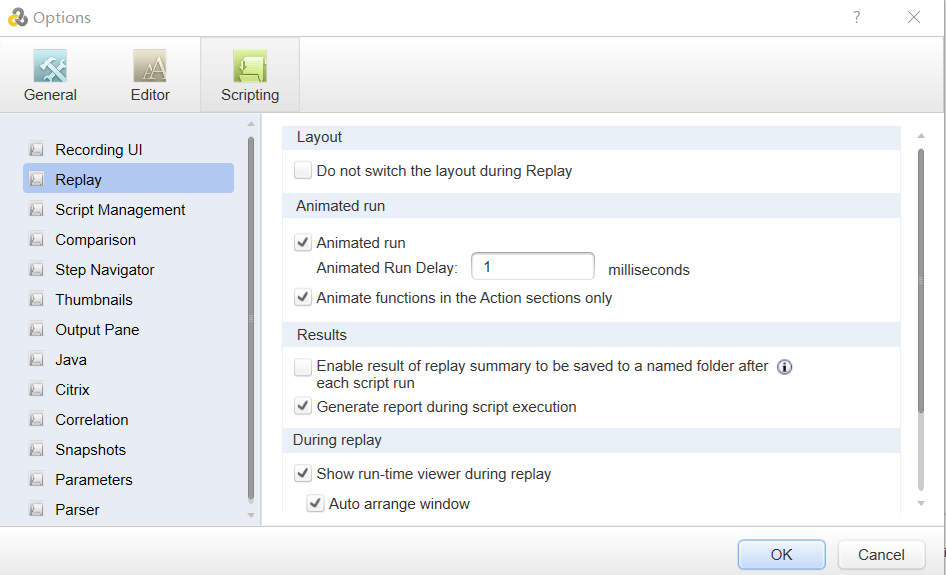
Task: Click the icon beside Parameters
Action: (36, 480)
